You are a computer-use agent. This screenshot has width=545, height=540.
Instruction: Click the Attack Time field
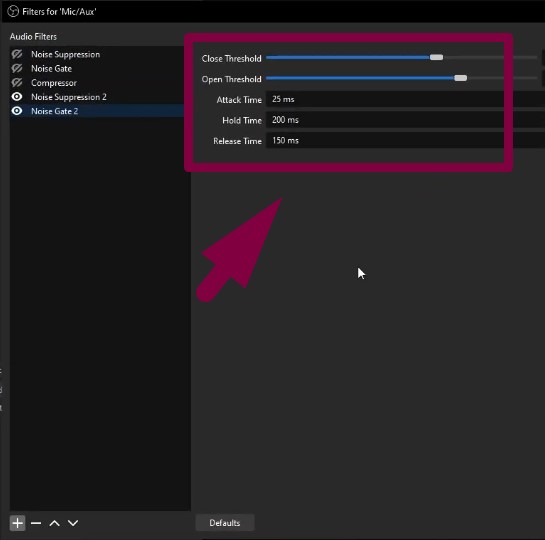[405, 99]
